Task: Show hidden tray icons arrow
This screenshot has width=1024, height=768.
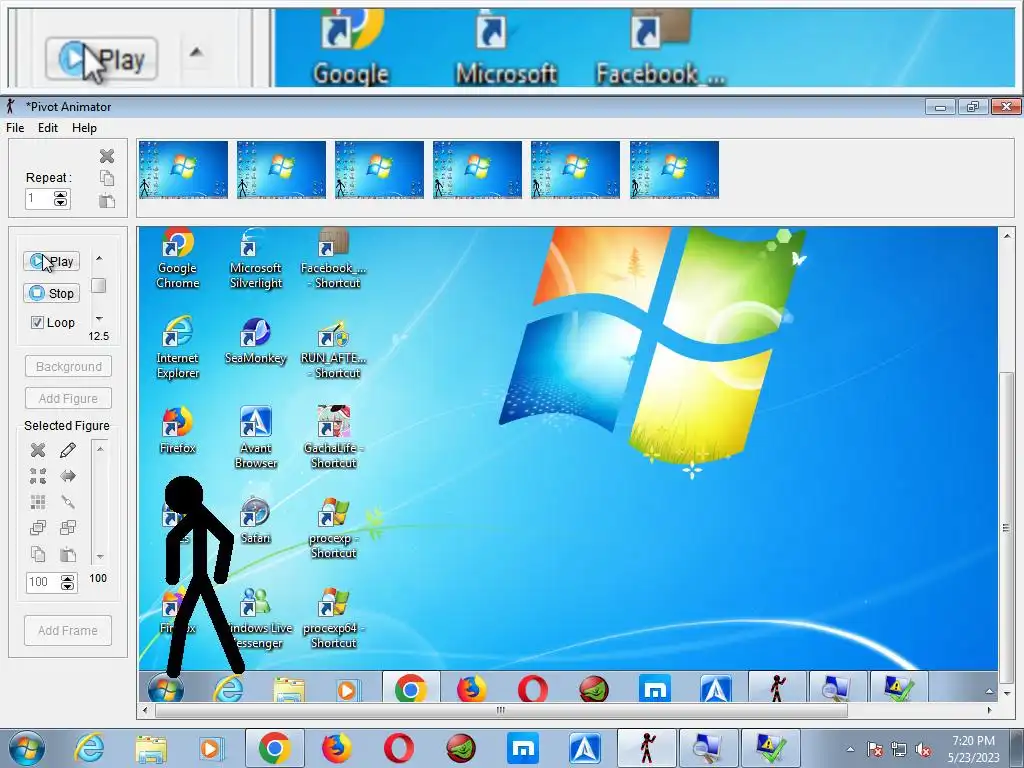Action: coord(850,749)
